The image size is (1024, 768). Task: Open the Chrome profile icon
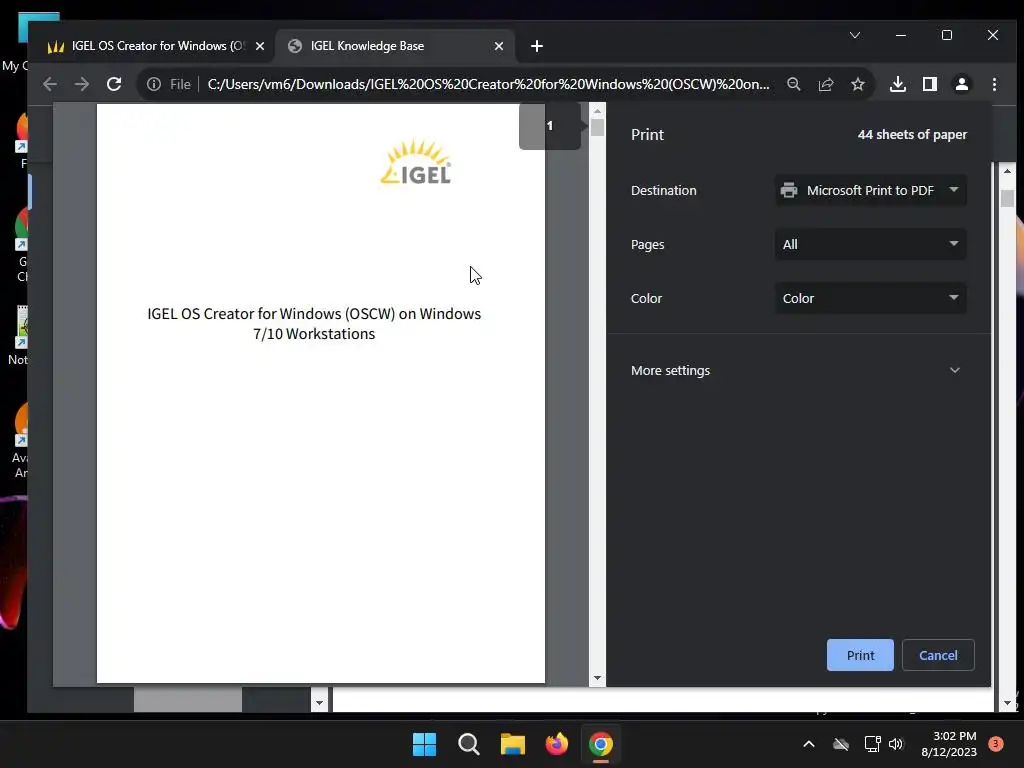(962, 84)
